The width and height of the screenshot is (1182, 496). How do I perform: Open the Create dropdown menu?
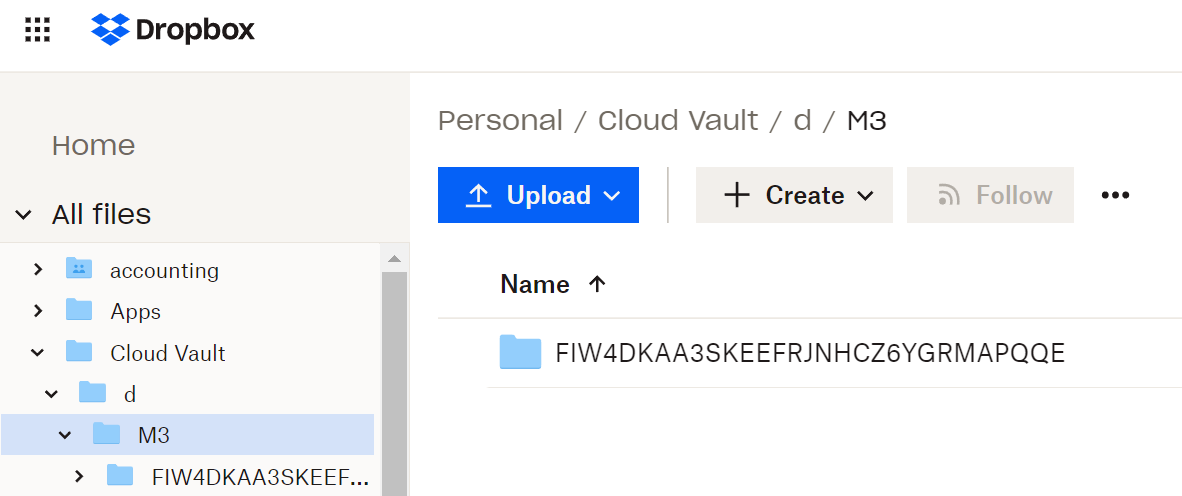coord(794,195)
